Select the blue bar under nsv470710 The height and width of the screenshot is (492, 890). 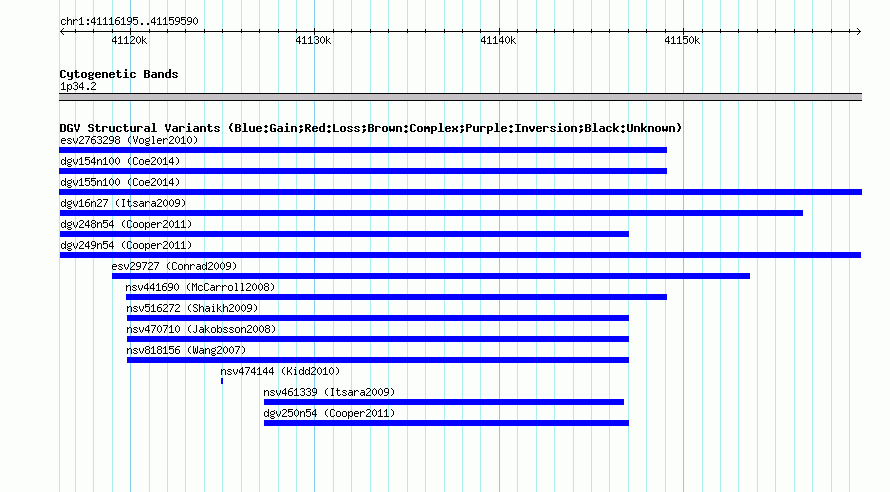(x=378, y=339)
